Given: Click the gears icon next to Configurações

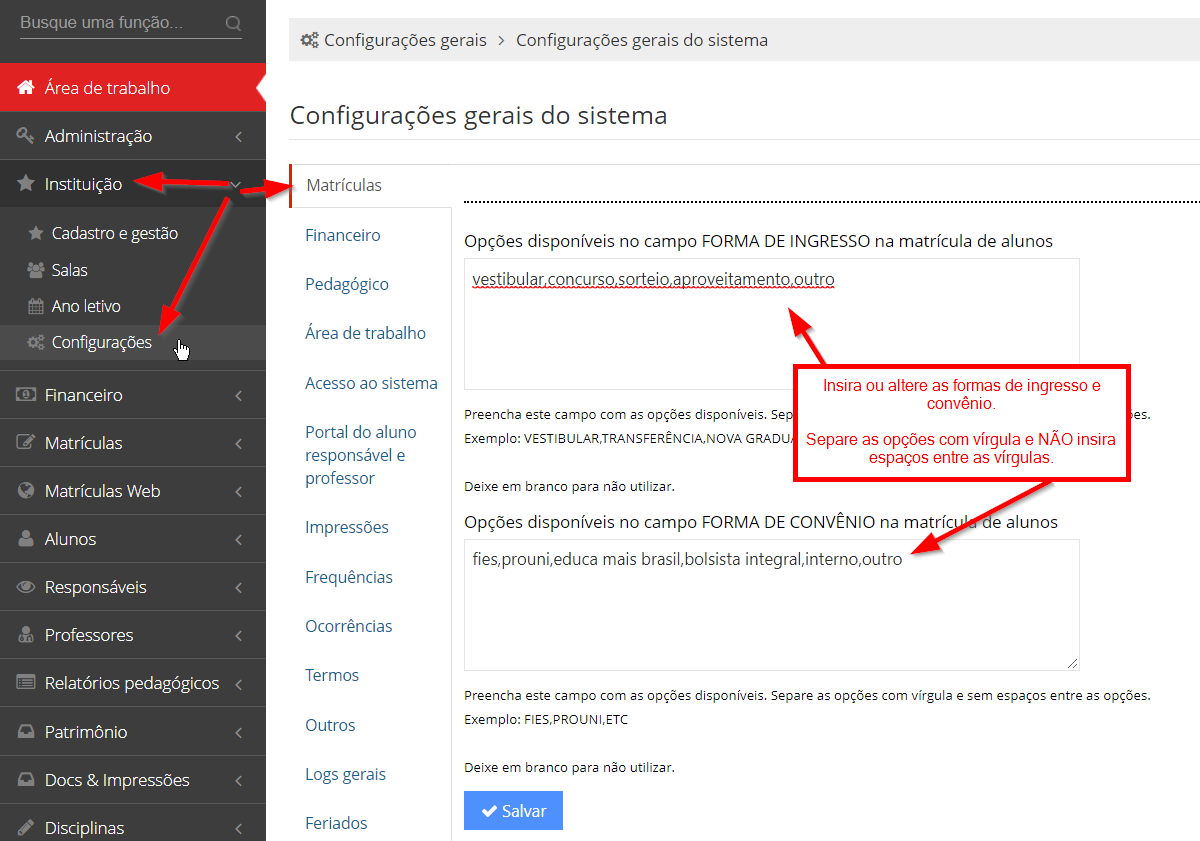Looking at the screenshot, I should tap(35, 342).
